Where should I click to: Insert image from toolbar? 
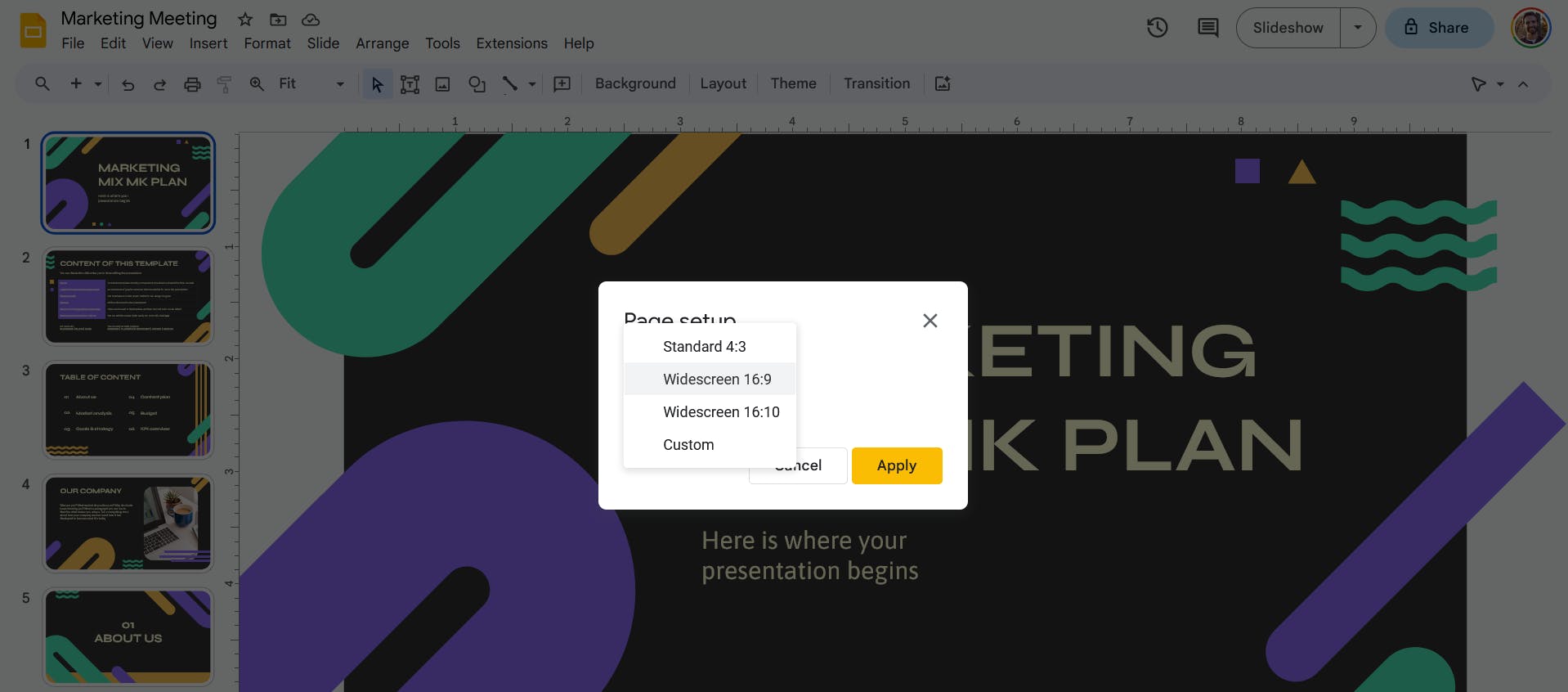pos(442,83)
